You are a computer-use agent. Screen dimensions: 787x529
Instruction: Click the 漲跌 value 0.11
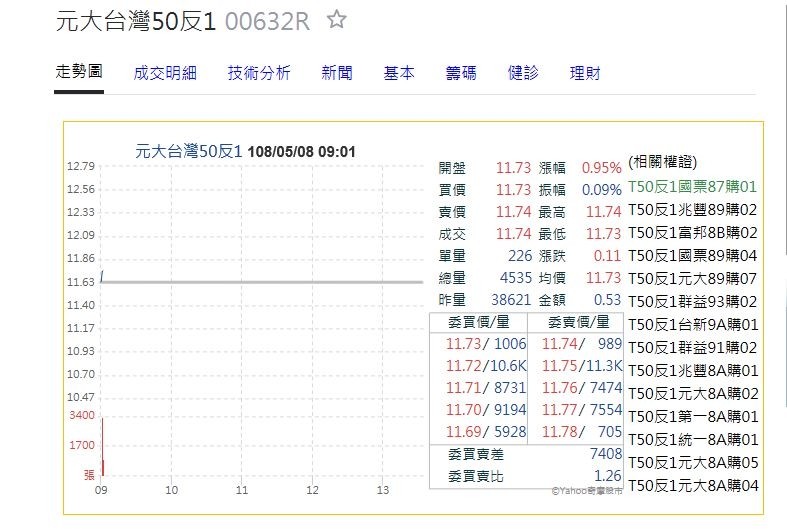607,256
